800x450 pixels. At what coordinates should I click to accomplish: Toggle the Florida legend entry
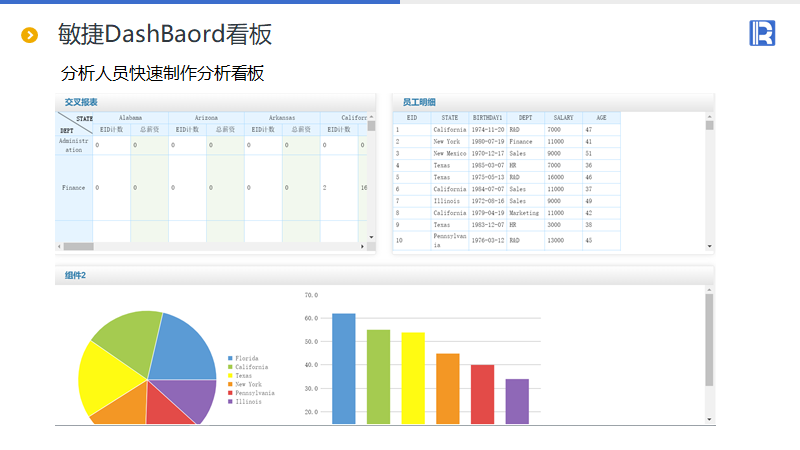[246, 358]
